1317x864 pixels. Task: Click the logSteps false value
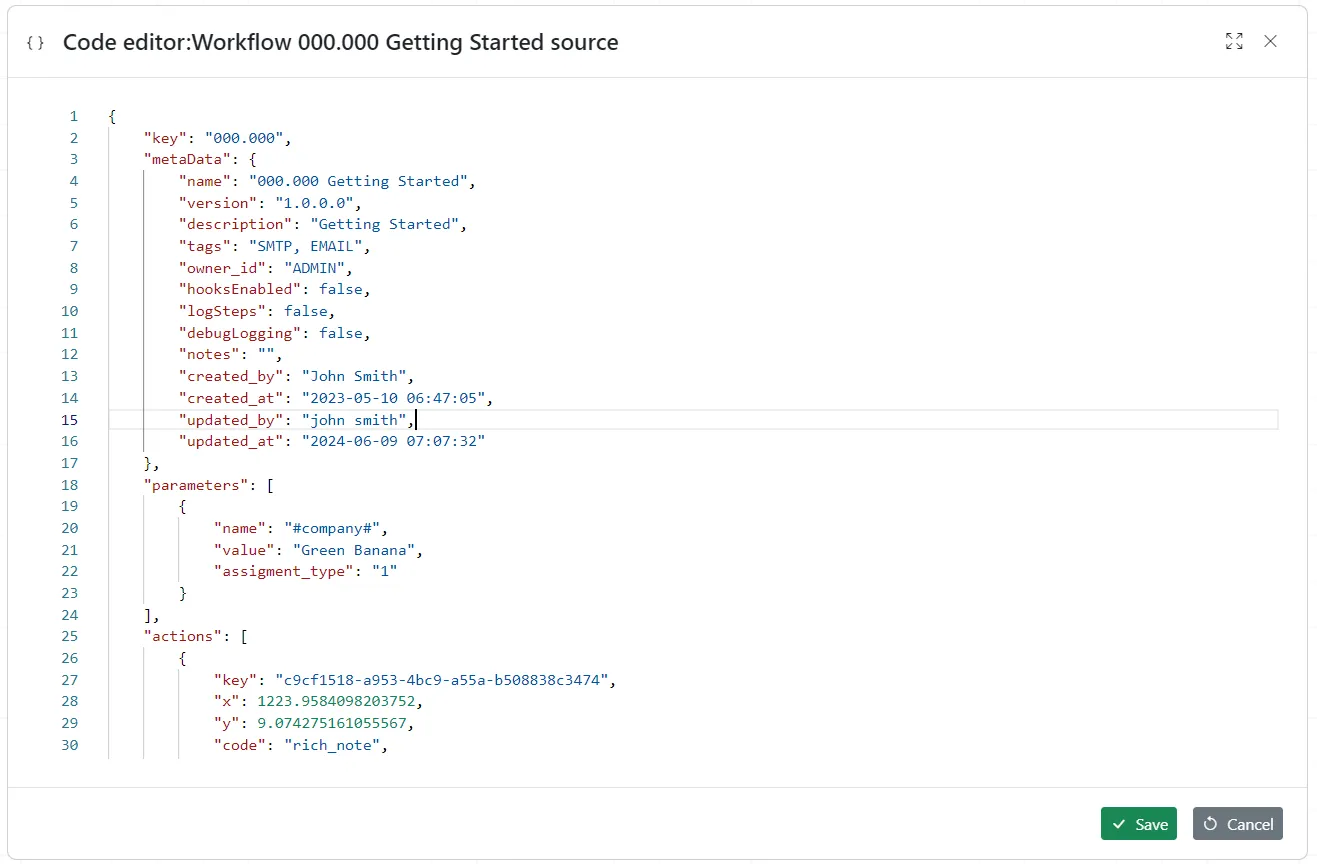pyautogui.click(x=307, y=311)
